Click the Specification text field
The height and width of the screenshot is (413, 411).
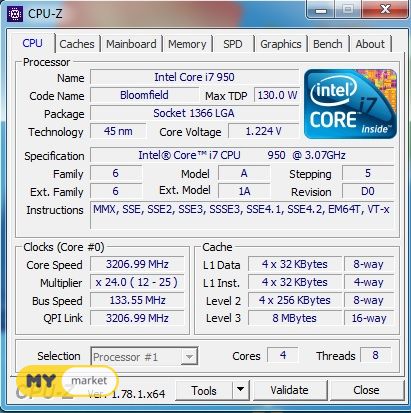[242, 155]
